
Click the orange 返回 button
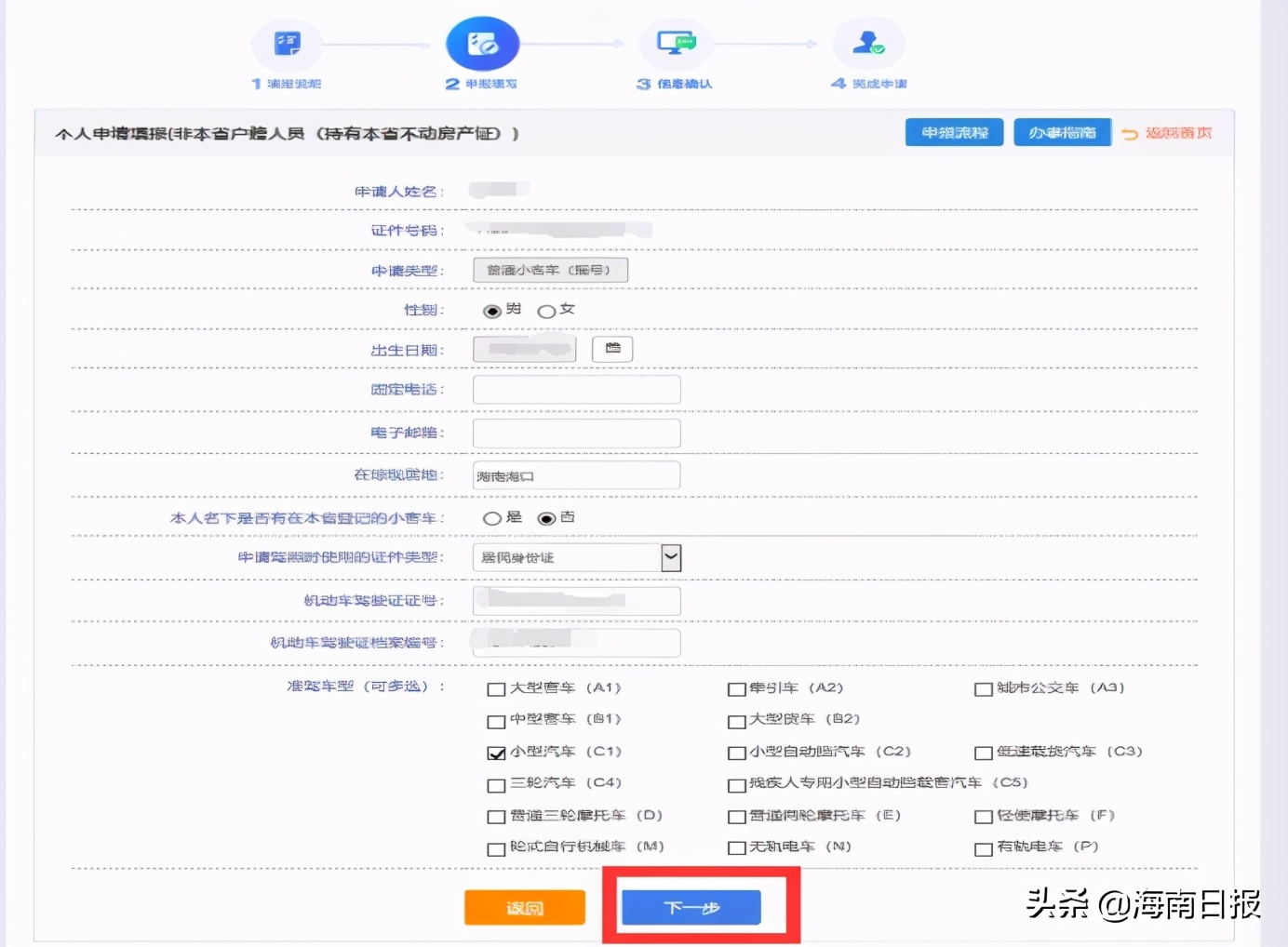[525, 908]
